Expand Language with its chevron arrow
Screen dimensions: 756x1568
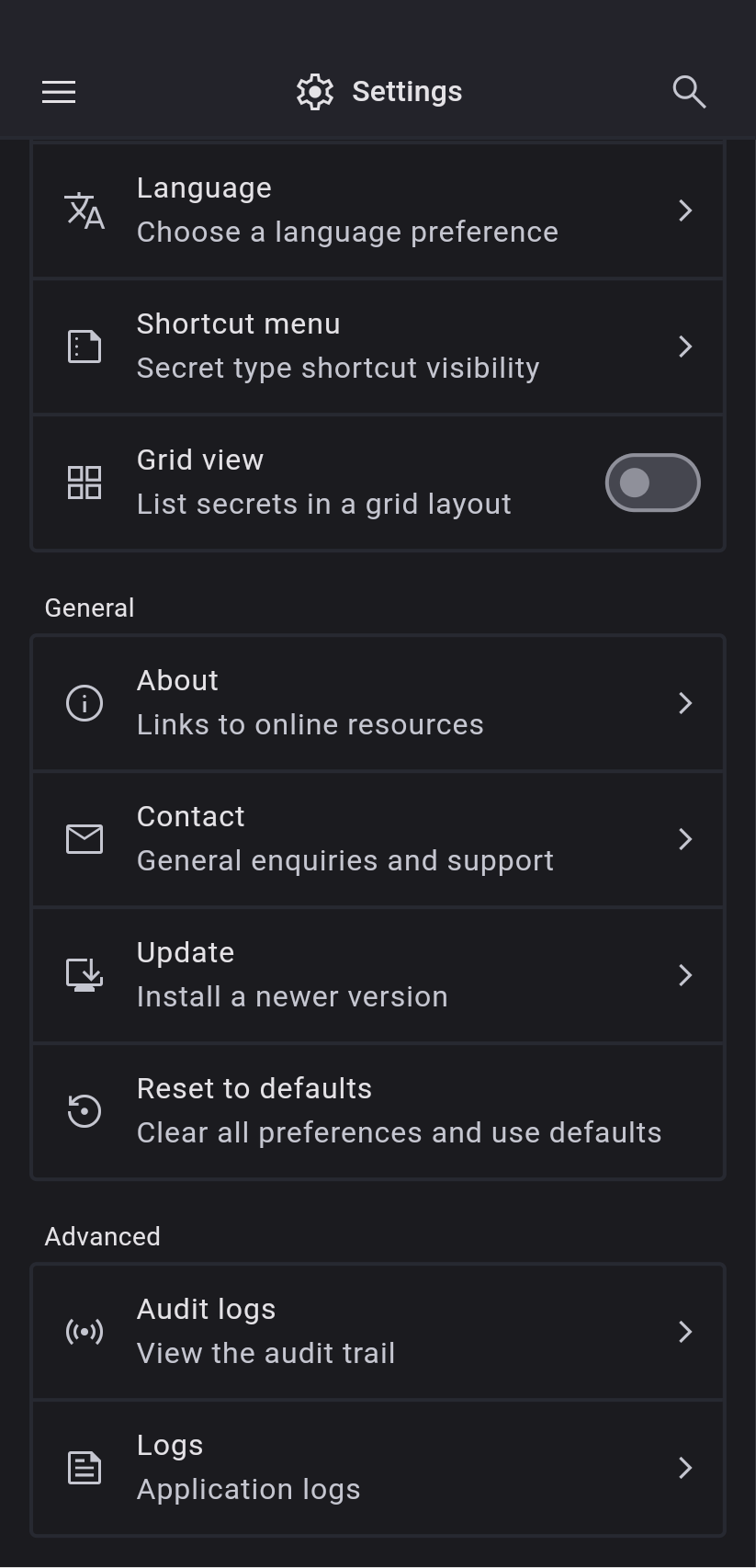685,210
